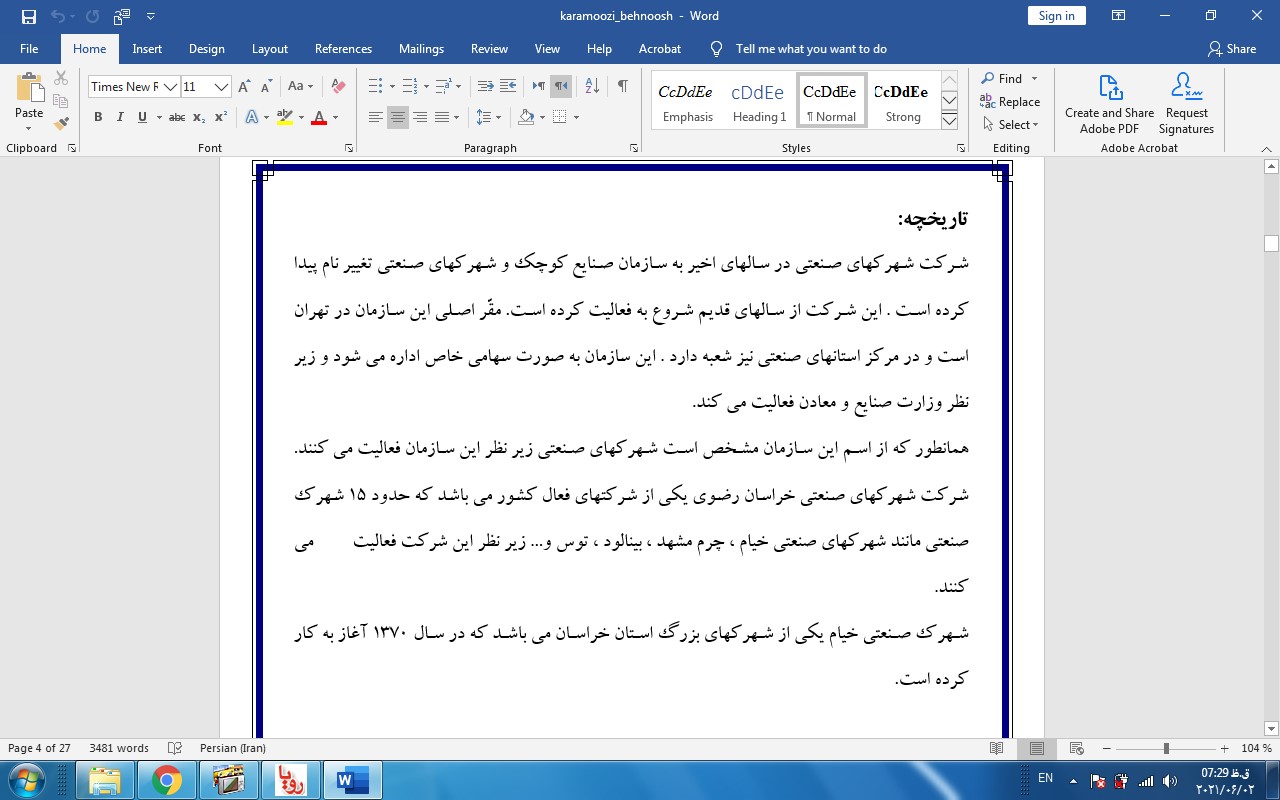Click the Format Painter brush icon

pos(61,124)
